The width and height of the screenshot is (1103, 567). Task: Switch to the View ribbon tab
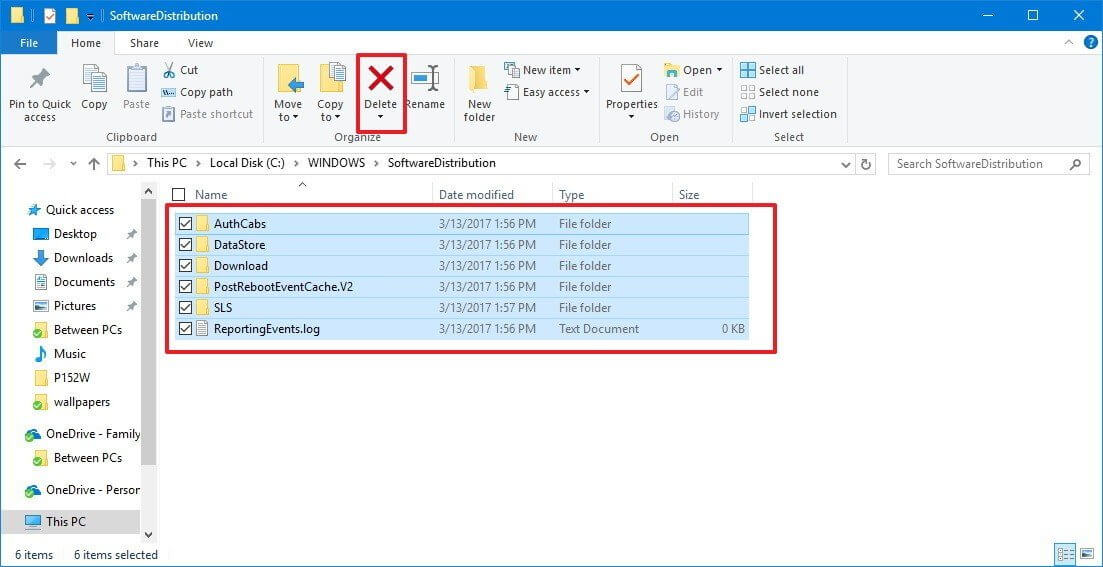[200, 43]
